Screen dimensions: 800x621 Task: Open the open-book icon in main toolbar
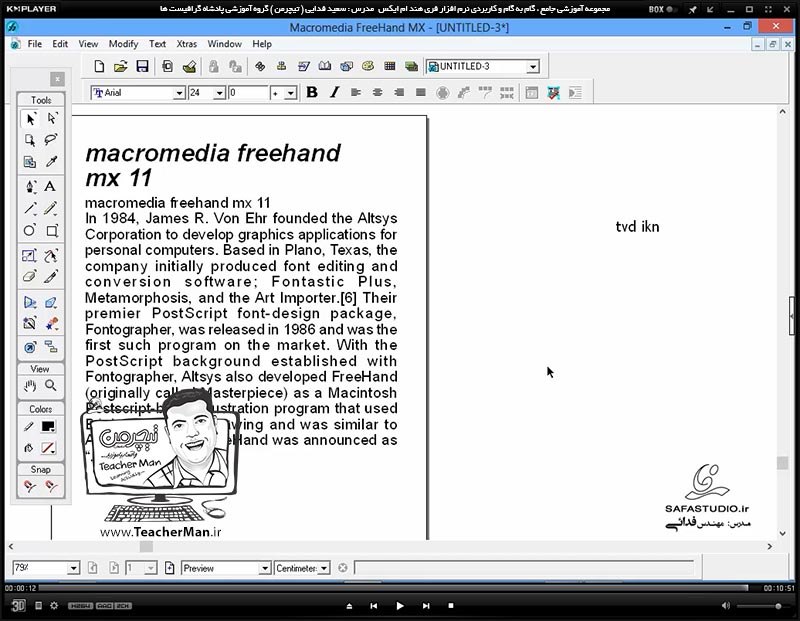click(325, 66)
